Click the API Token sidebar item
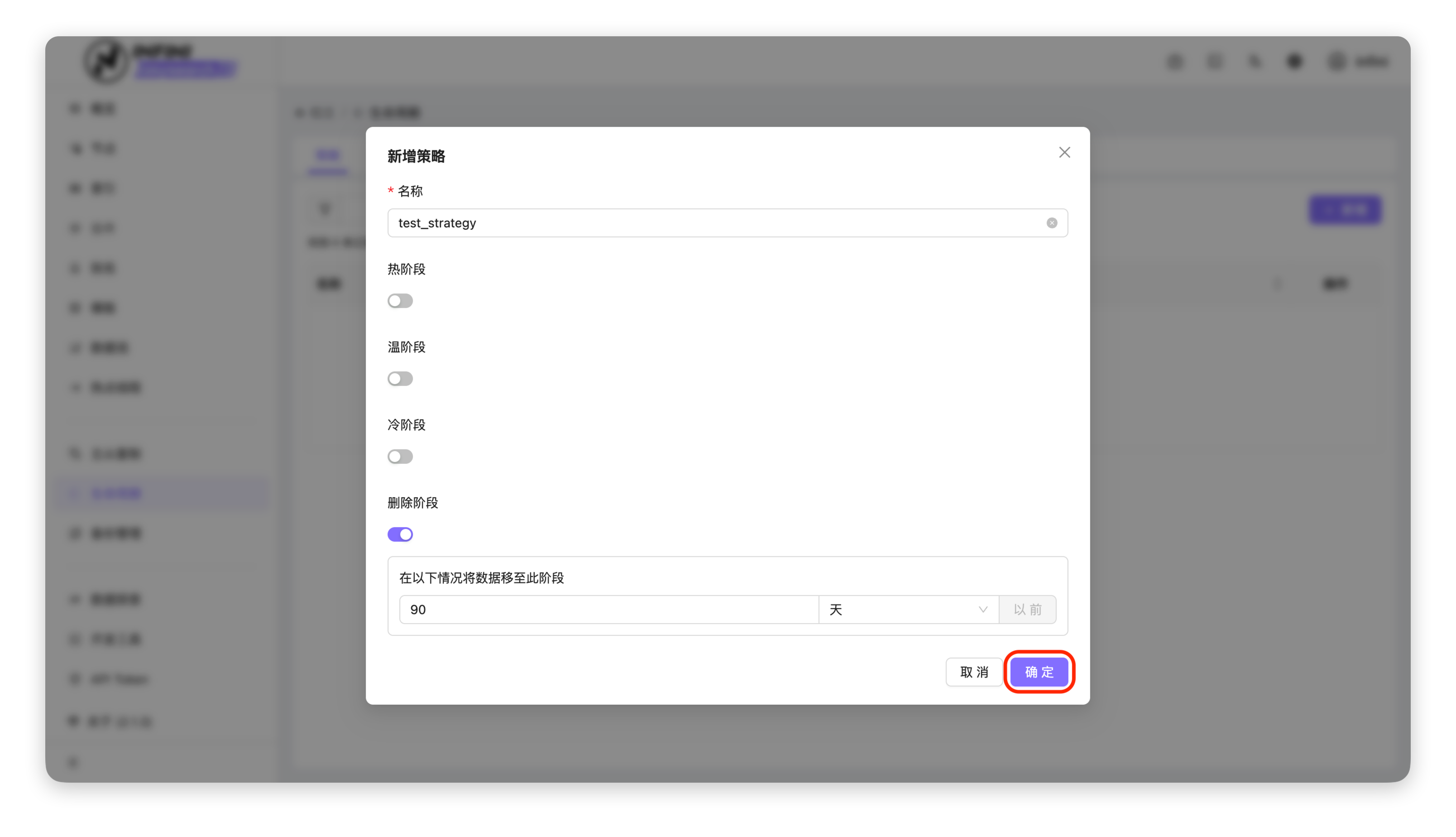This screenshot has height=837, width=1456. (118, 679)
